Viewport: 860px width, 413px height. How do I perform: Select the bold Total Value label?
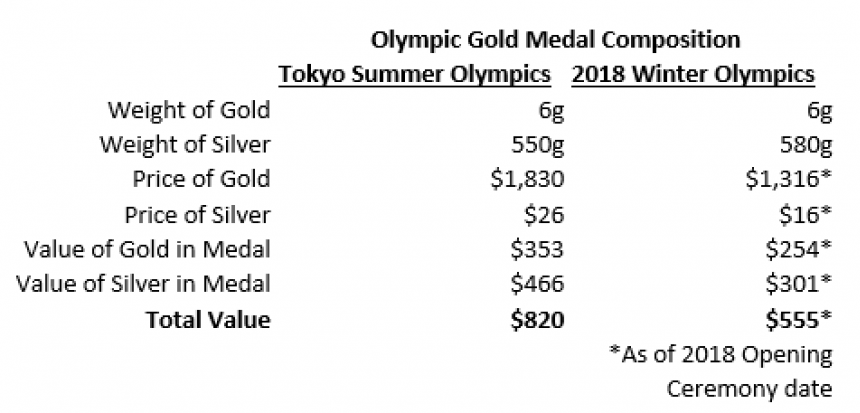[208, 320]
